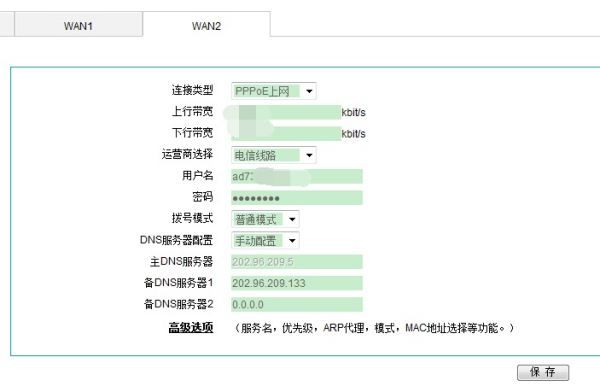The height and width of the screenshot is (392, 600).
Task: Open the DNS服务器配置 手动配置 dropdown
Action: click(x=265, y=241)
